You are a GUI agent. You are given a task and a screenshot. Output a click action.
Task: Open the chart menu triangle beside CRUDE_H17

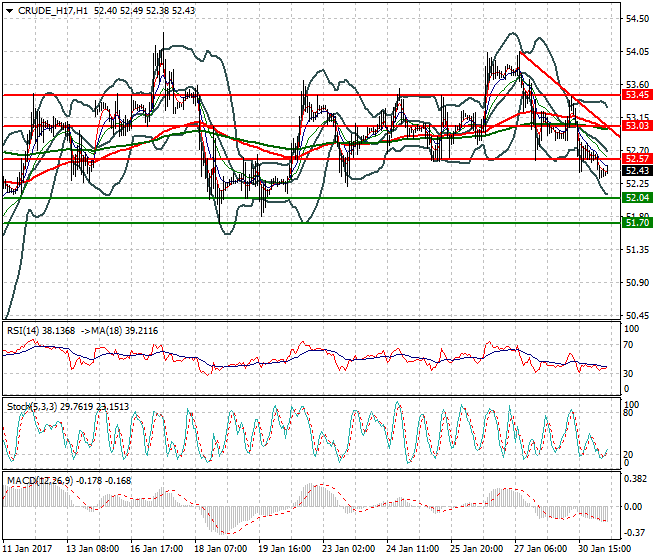click(9, 10)
